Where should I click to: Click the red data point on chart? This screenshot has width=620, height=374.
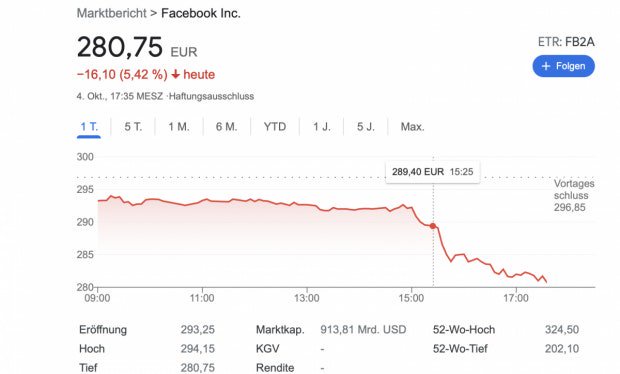point(433,226)
